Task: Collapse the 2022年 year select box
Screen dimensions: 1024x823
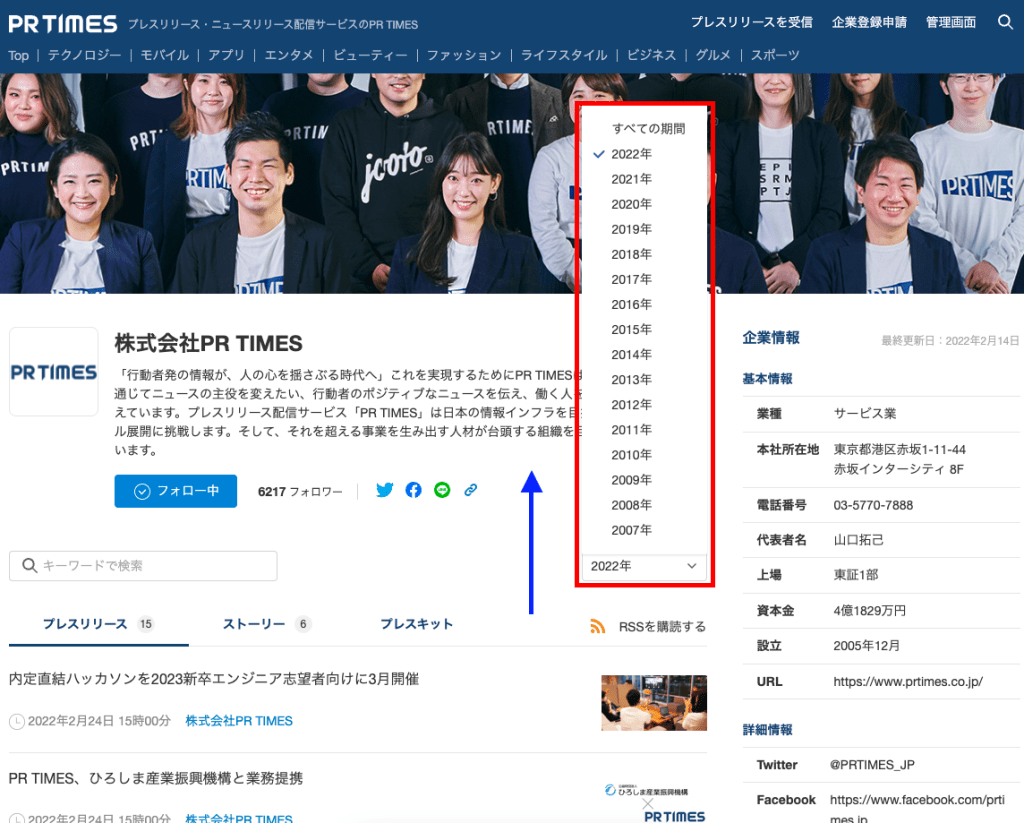Action: 644,566
